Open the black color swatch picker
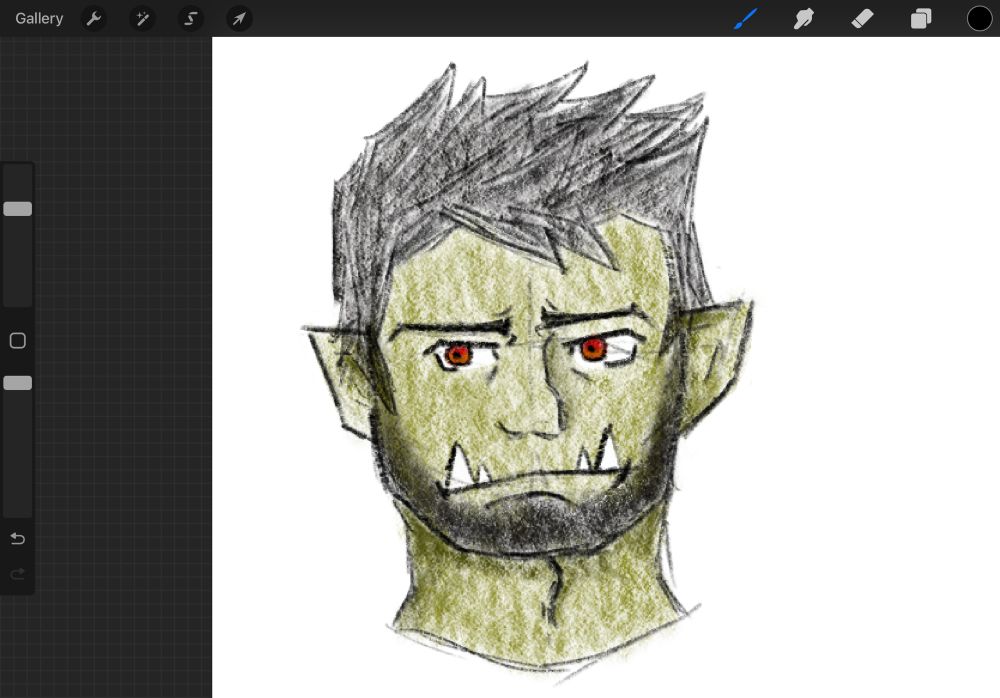The image size is (1000, 698). click(x=979, y=19)
